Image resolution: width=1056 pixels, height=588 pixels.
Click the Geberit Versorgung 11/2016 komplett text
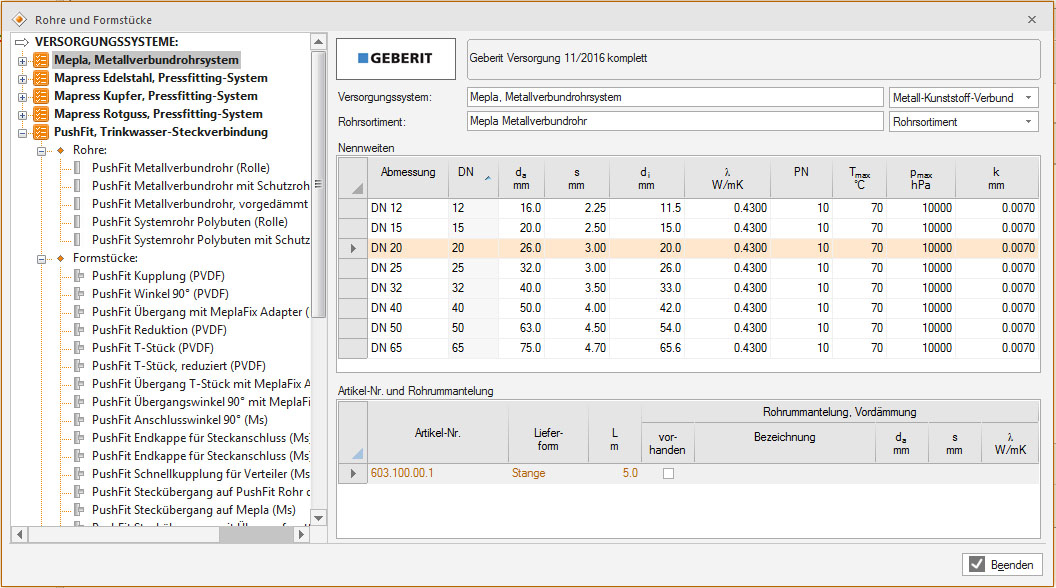558,58
